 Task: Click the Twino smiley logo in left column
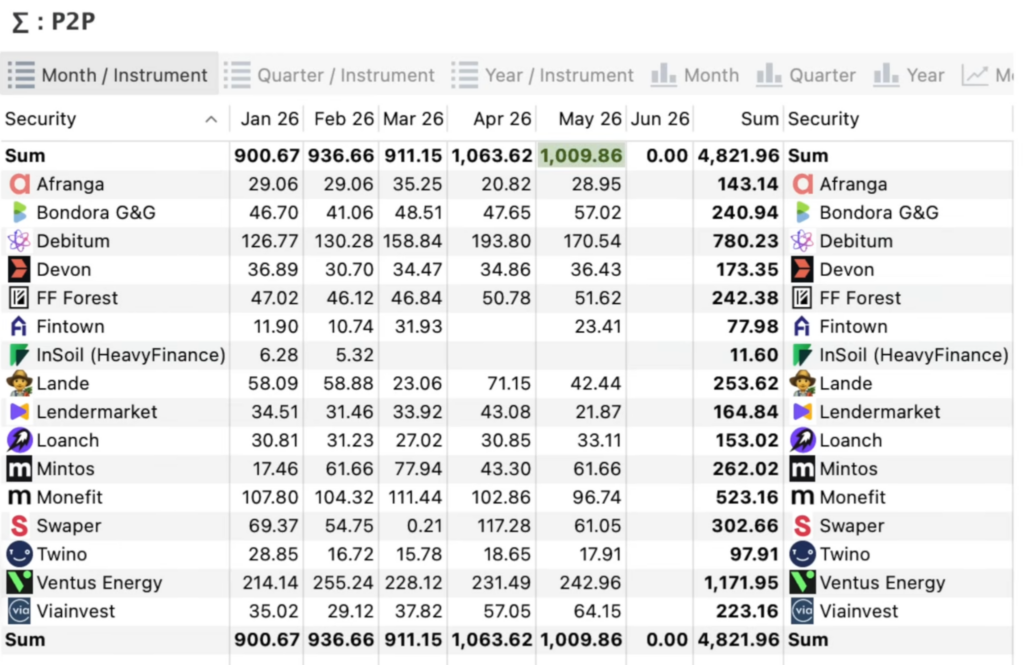click(19, 554)
